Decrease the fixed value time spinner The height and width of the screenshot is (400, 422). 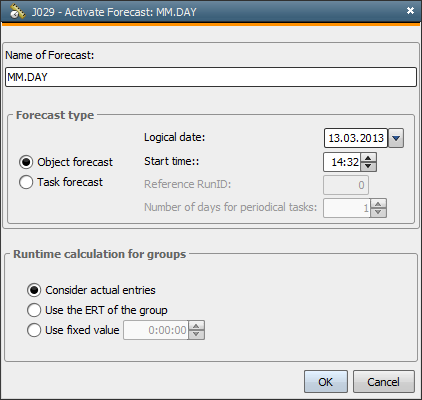coord(196,334)
